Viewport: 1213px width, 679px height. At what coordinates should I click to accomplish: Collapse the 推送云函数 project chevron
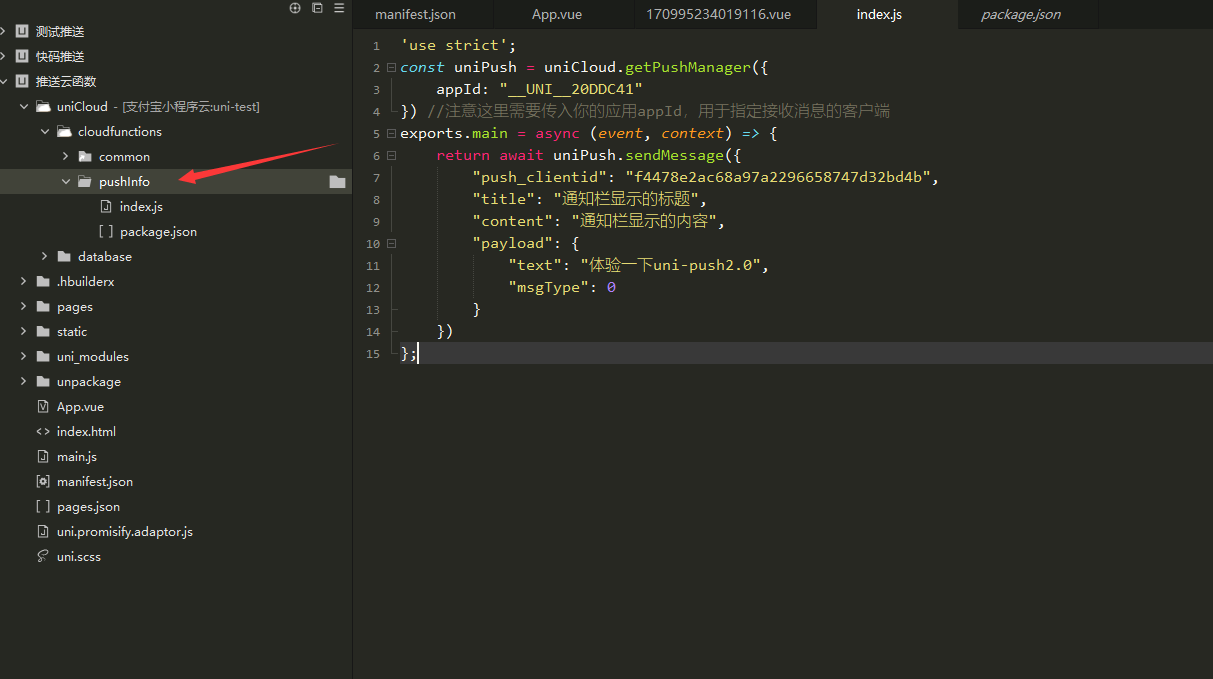4,82
